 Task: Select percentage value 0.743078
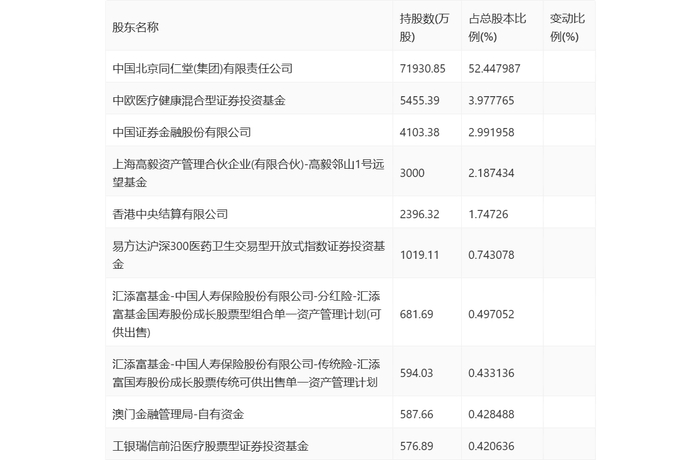pos(491,255)
